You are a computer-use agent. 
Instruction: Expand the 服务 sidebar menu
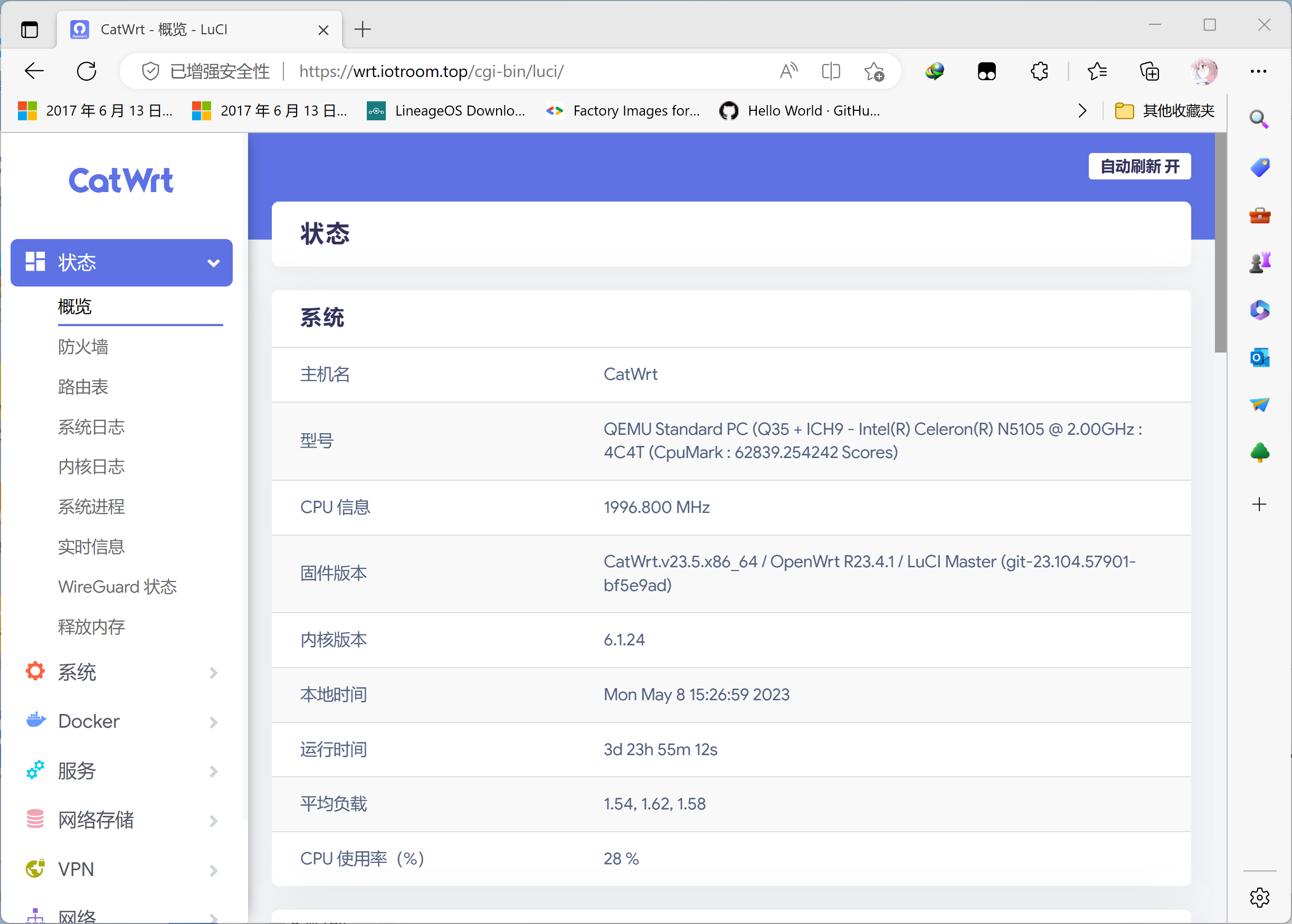tap(121, 771)
